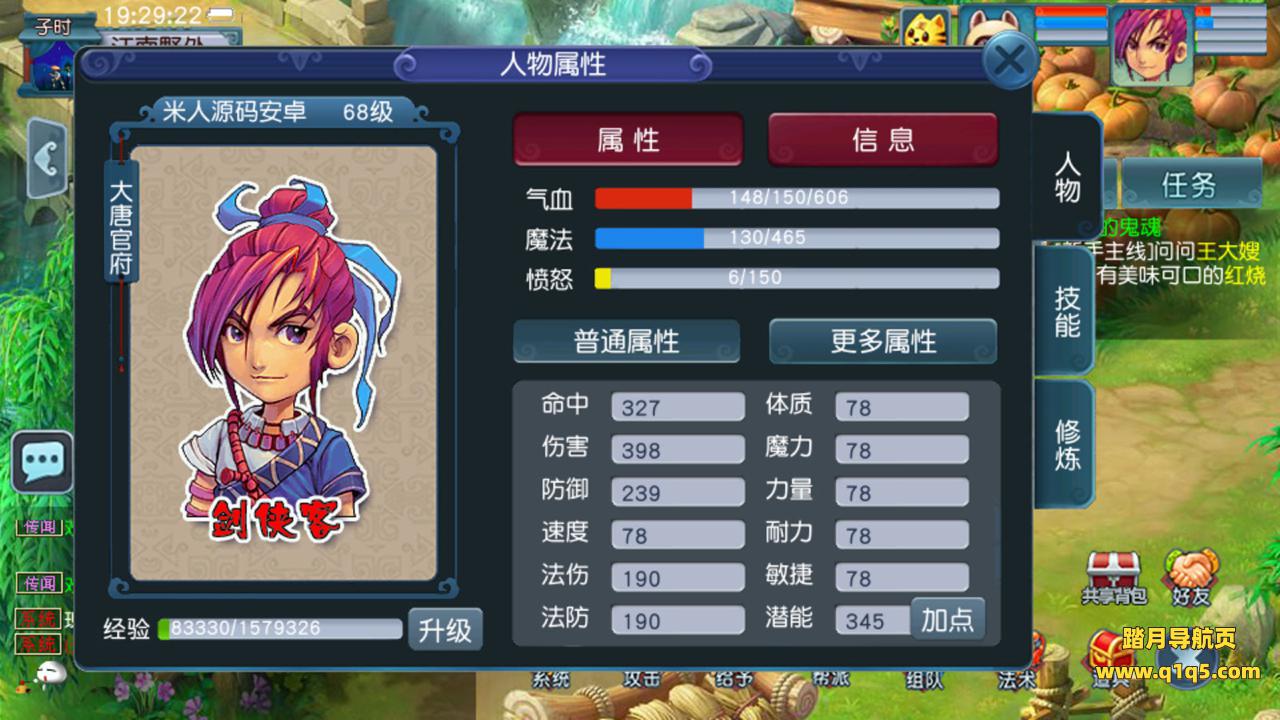
Task: Show 更多属性 stats
Action: click(883, 341)
